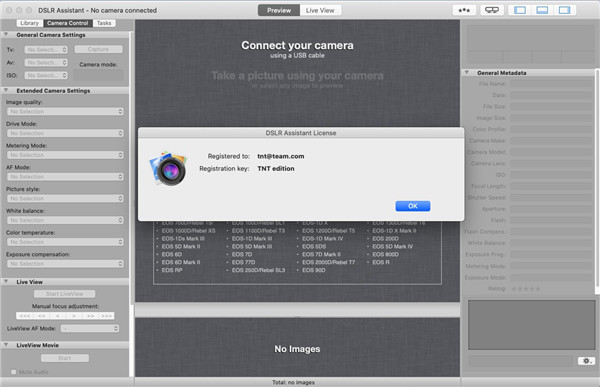
Task: Click 'EOS 90D' in the camera list
Action: click(314, 270)
